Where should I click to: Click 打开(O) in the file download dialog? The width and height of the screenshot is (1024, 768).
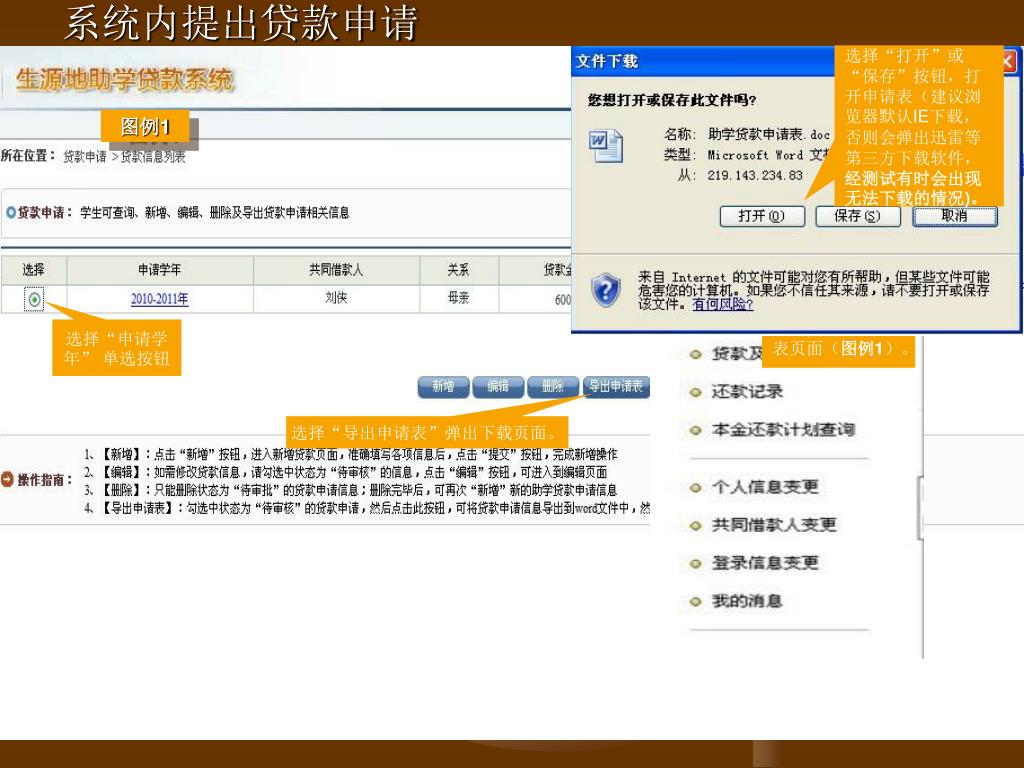tap(762, 216)
